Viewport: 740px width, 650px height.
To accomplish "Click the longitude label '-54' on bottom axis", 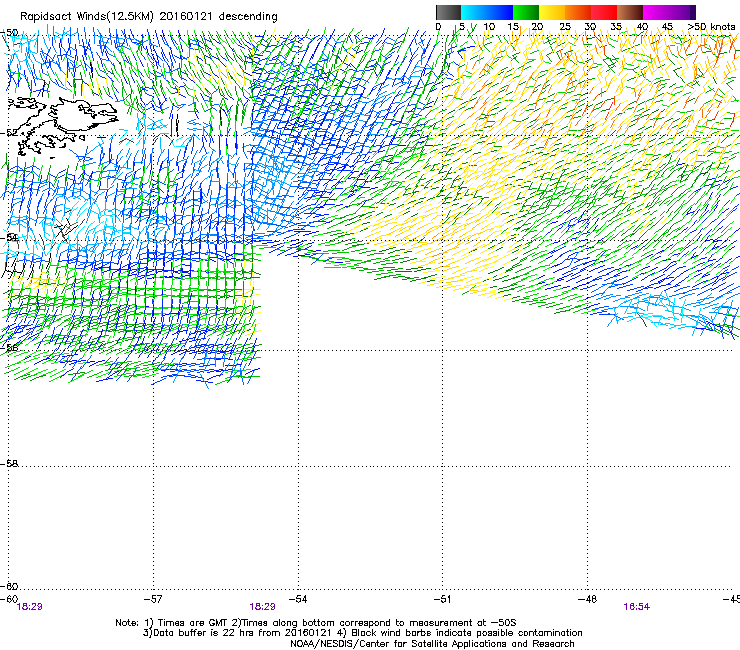I will coord(298,599).
